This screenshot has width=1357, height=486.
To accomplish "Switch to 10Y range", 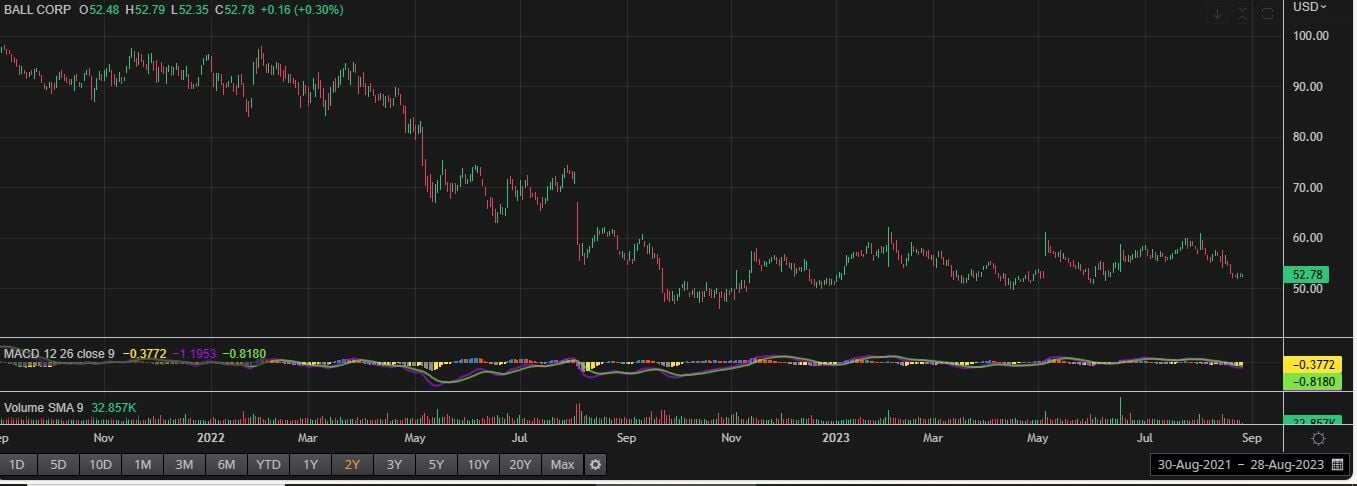I will coord(478,465).
